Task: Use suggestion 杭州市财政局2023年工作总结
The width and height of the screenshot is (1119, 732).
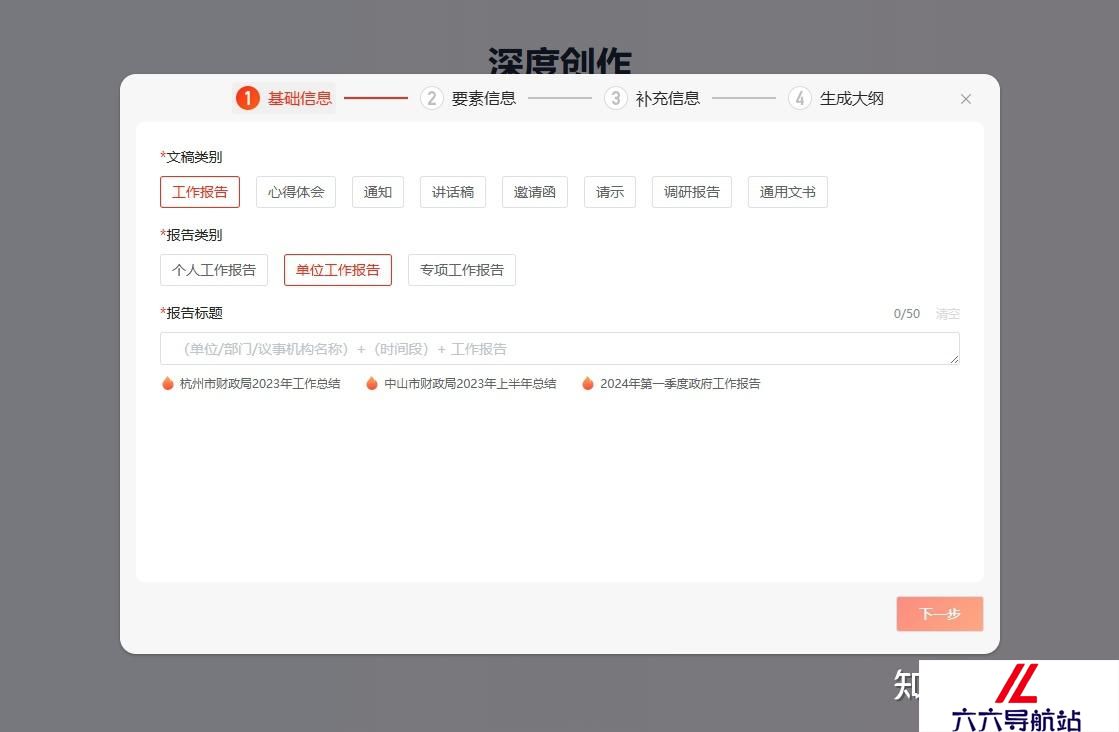Action: point(260,384)
